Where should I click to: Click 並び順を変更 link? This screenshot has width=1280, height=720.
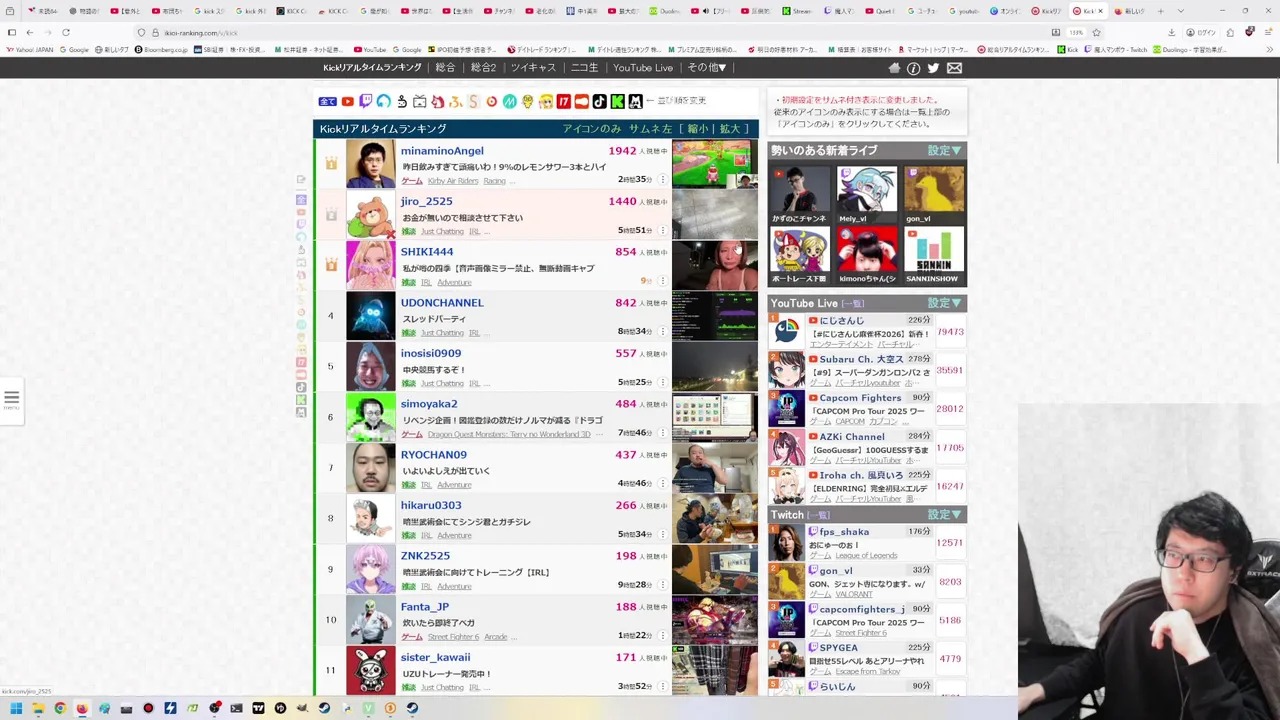click(682, 101)
